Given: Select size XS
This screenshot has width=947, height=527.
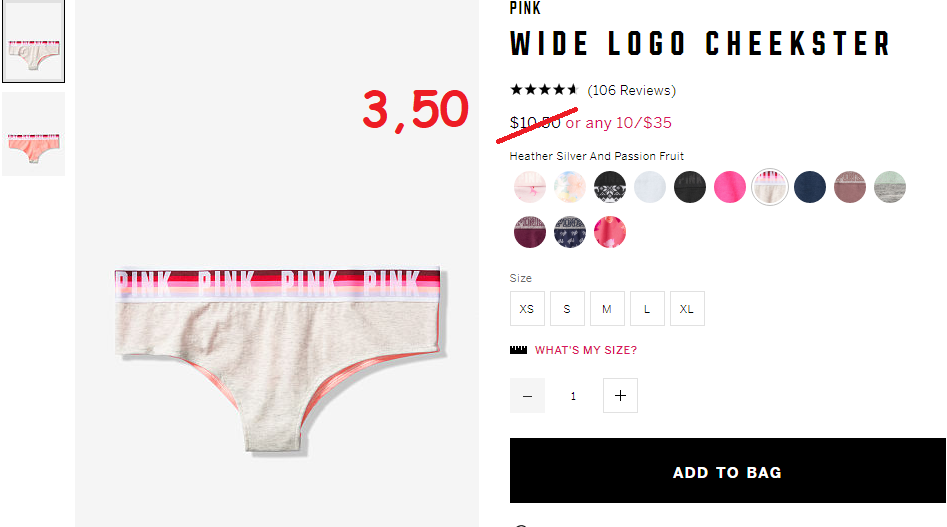Looking at the screenshot, I should click(527, 309).
